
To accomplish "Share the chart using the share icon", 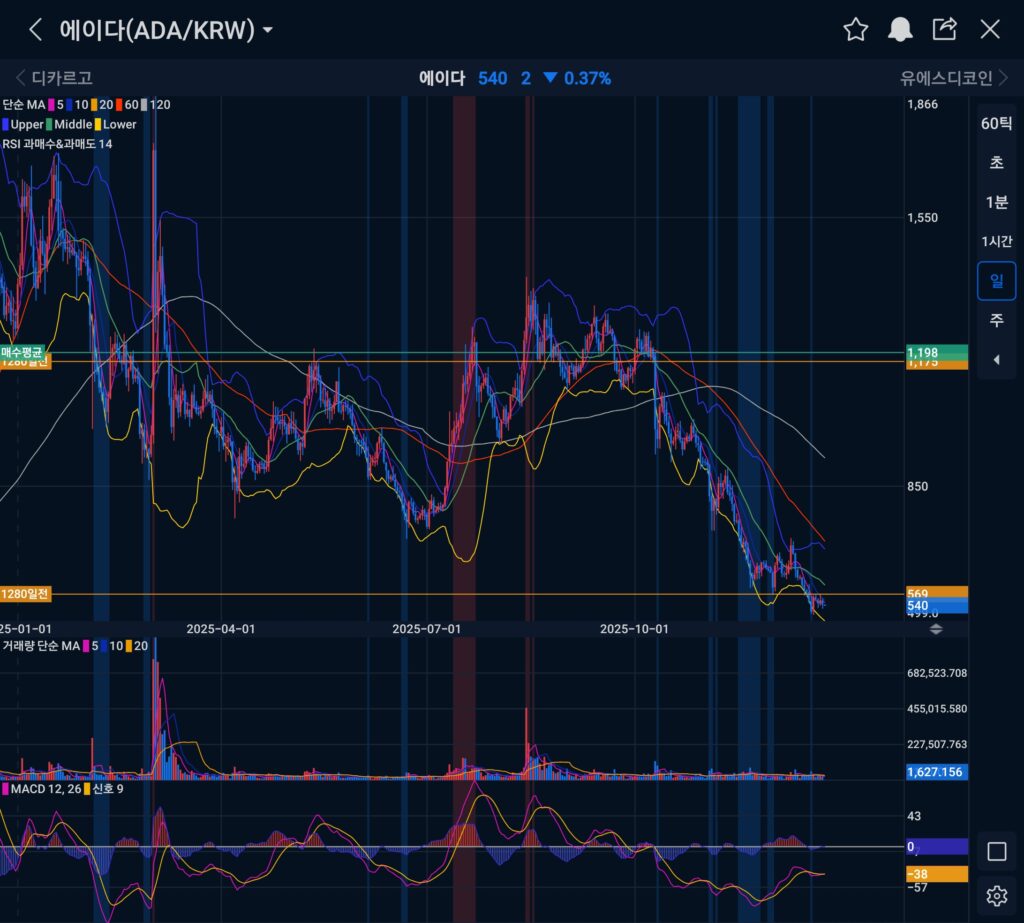I will coord(944,29).
